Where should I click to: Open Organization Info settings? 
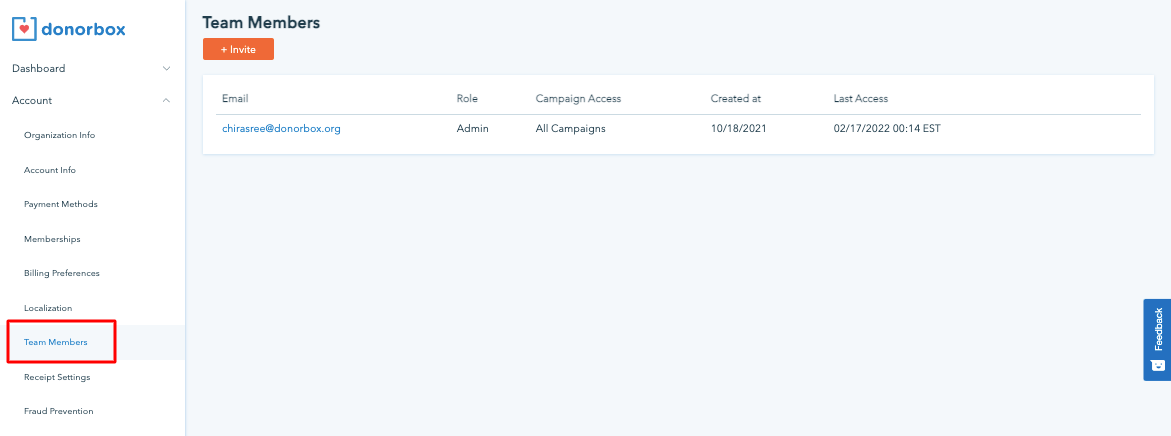(59, 135)
